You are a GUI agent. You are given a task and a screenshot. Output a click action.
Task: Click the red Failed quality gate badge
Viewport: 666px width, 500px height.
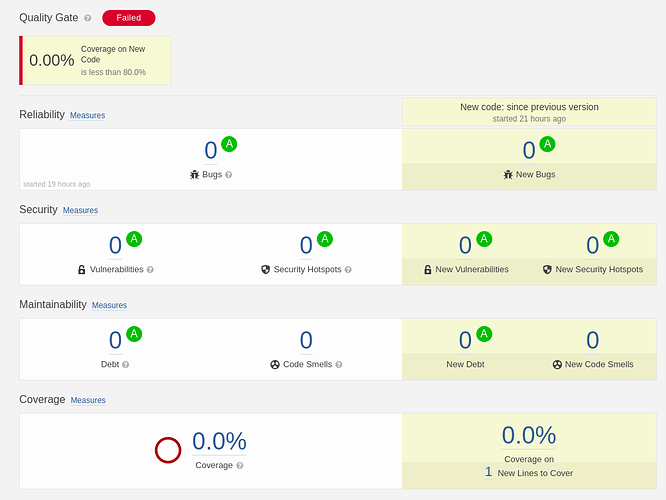[129, 18]
